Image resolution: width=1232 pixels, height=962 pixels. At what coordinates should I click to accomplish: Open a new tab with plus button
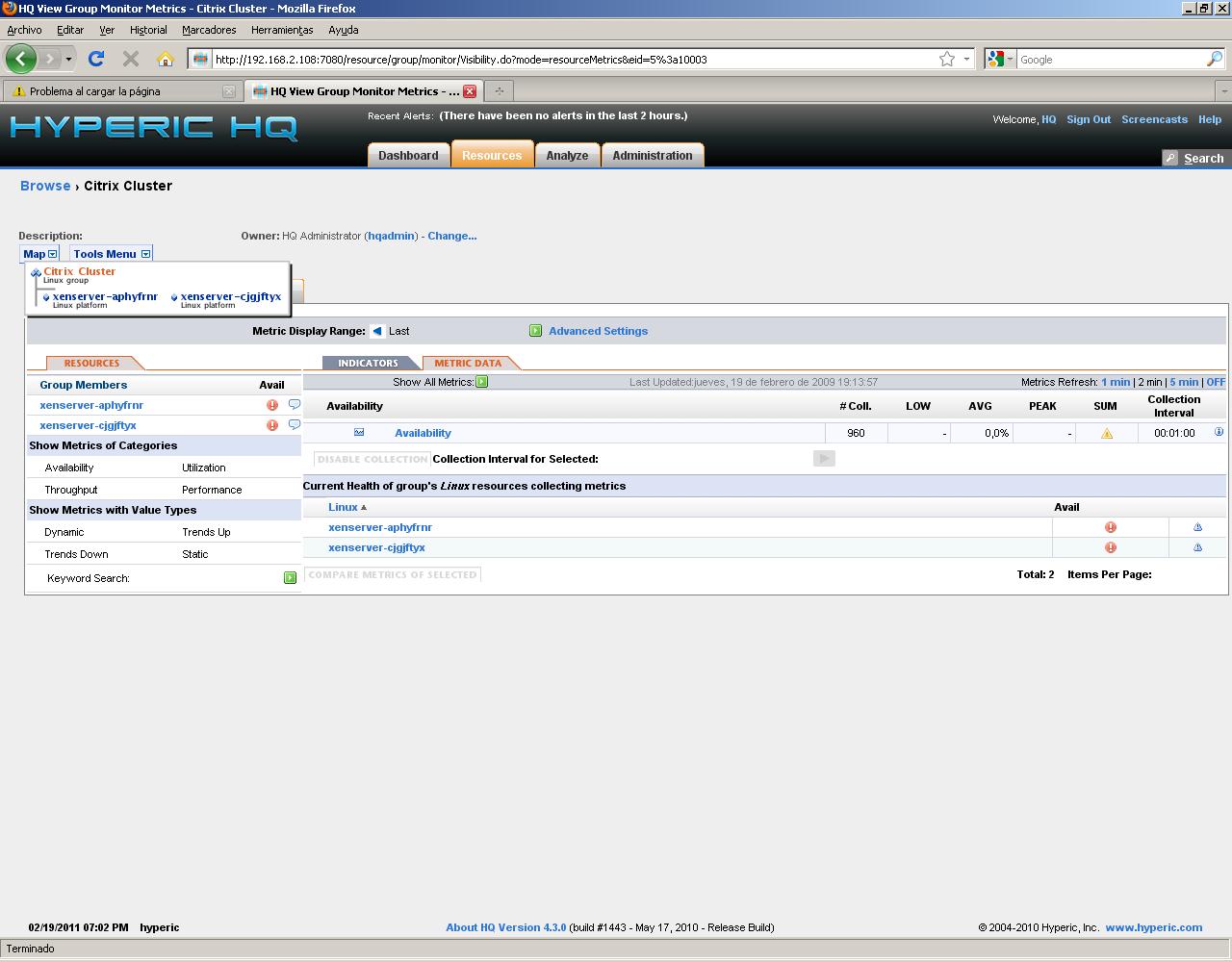click(x=499, y=90)
